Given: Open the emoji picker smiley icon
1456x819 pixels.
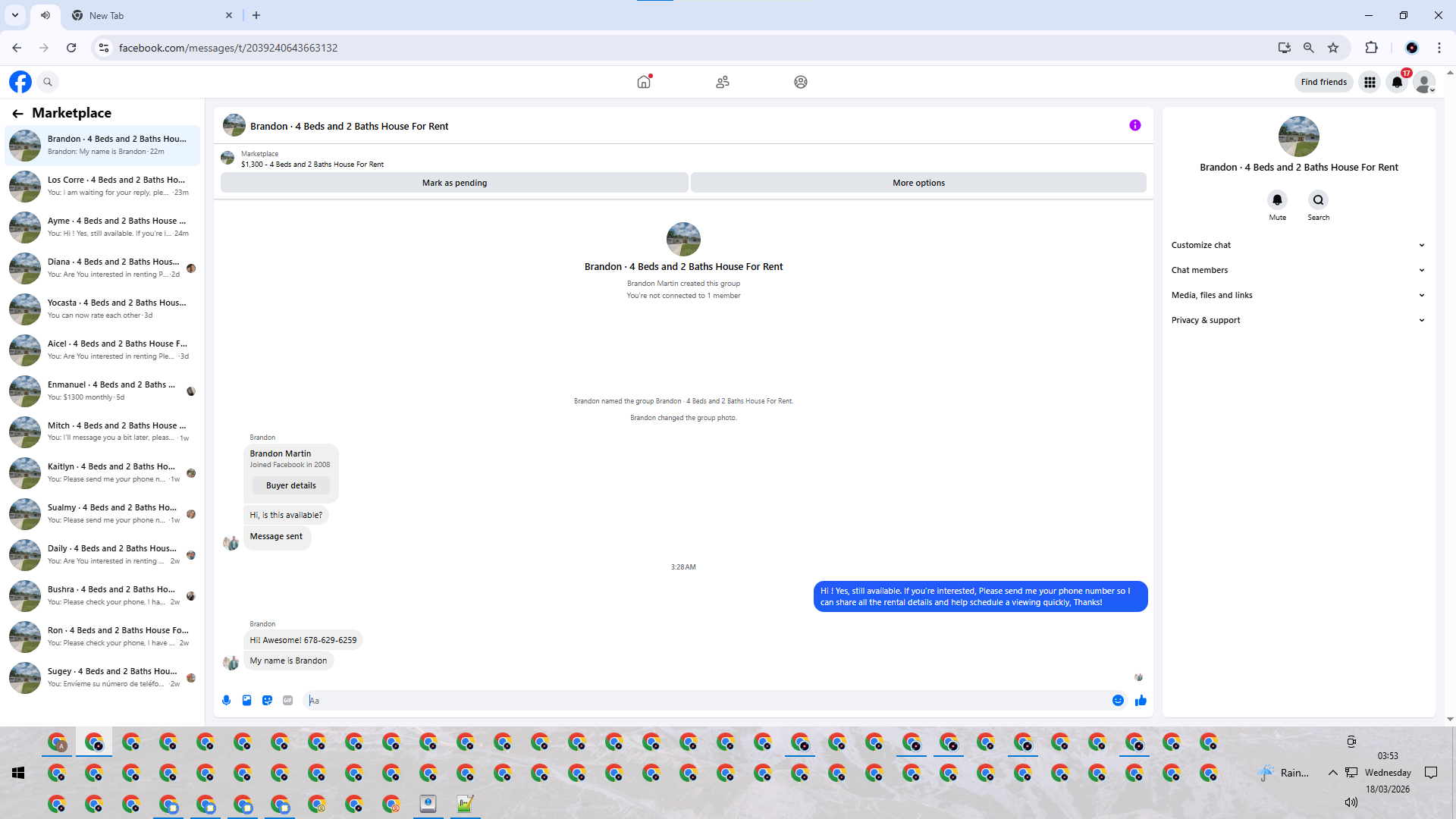Looking at the screenshot, I should point(1118,701).
